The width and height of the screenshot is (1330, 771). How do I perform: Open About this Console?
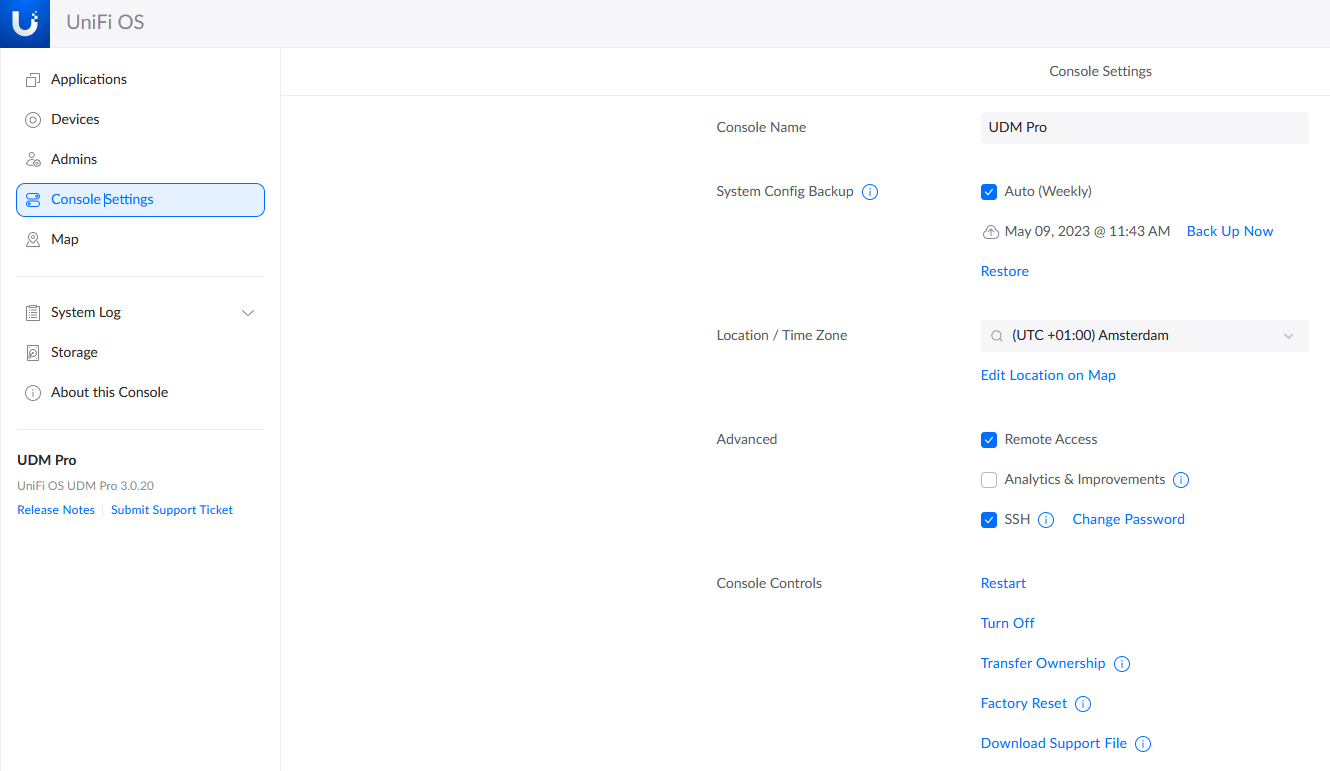tap(140, 393)
